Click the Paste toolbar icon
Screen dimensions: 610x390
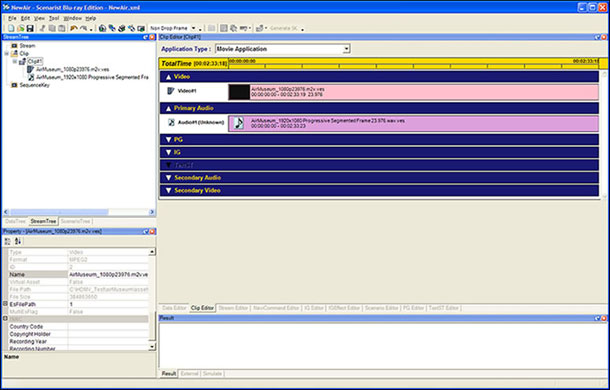61,28
